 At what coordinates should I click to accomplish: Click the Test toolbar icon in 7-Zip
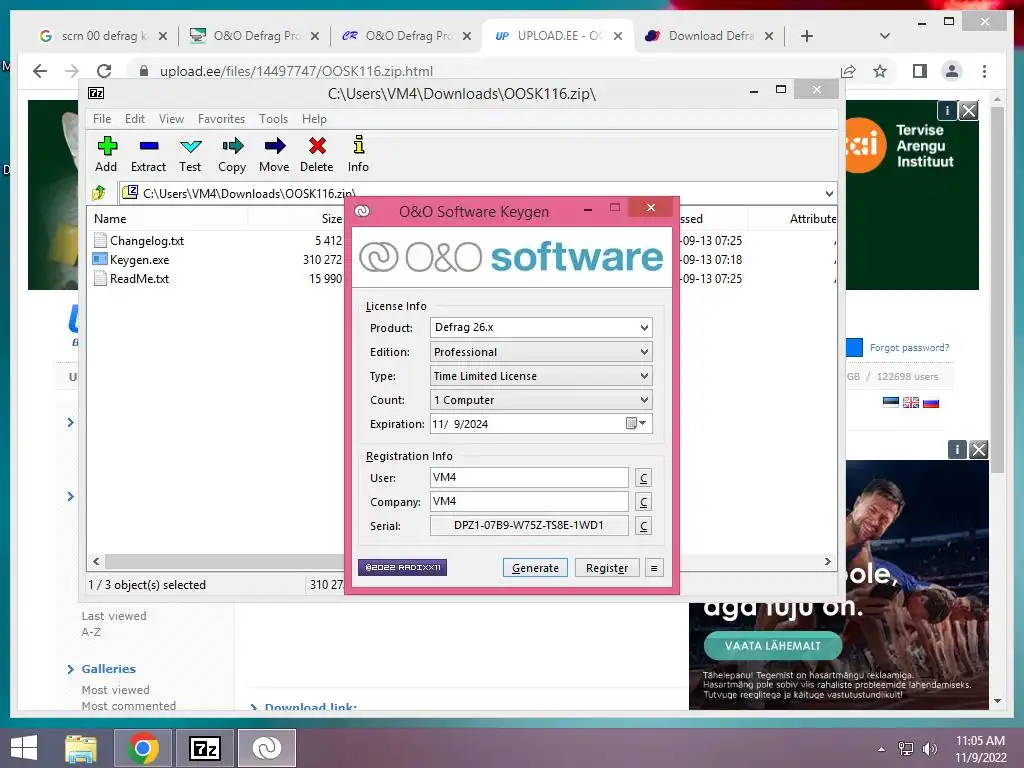190,155
